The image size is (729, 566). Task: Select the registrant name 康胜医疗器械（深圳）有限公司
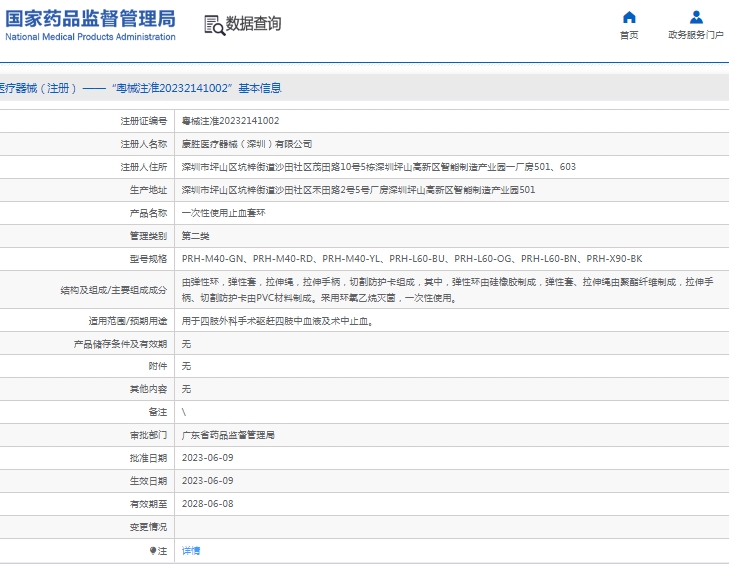[247, 144]
